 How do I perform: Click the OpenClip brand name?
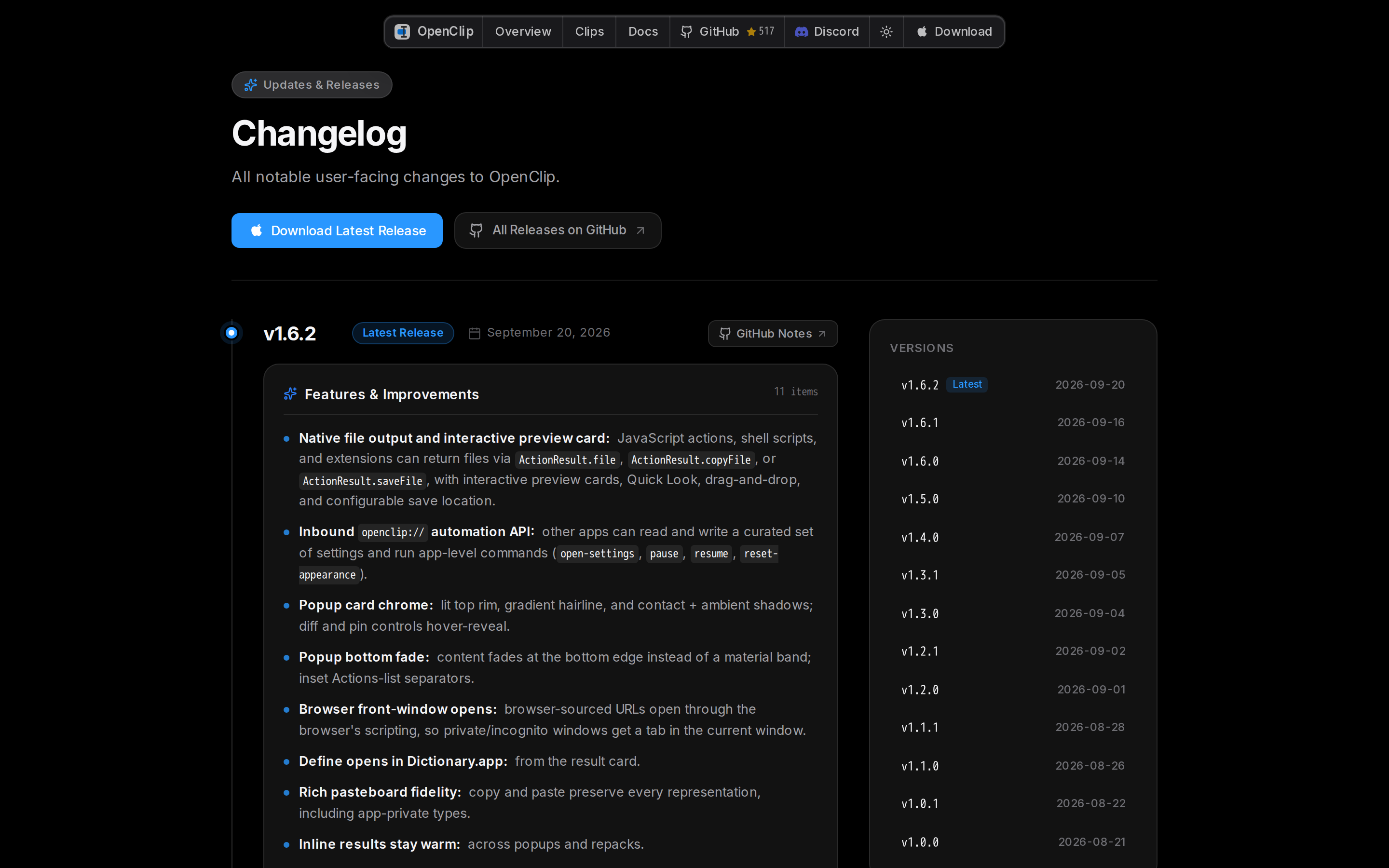[x=446, y=31]
